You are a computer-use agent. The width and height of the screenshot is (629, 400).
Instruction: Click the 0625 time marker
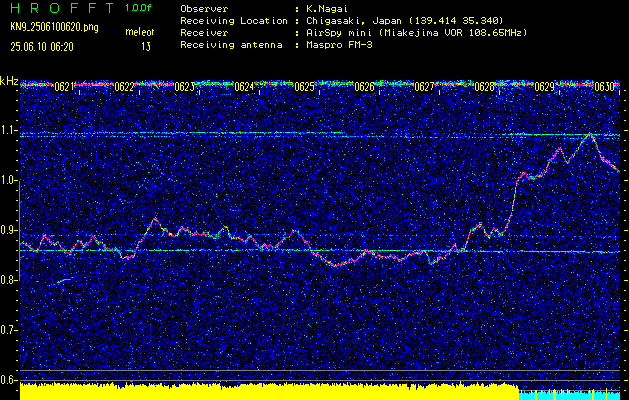coord(304,87)
